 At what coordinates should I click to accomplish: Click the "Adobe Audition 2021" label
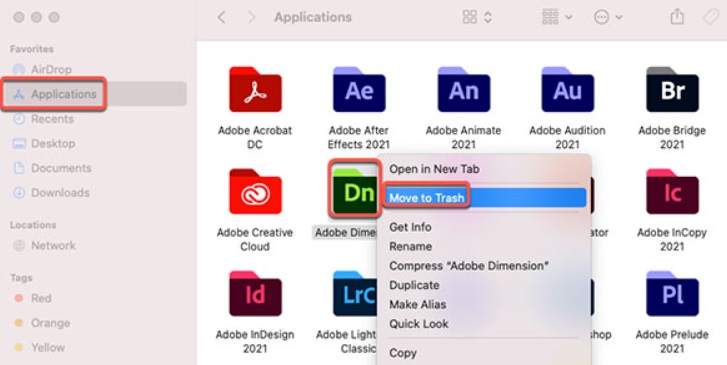[568, 138]
